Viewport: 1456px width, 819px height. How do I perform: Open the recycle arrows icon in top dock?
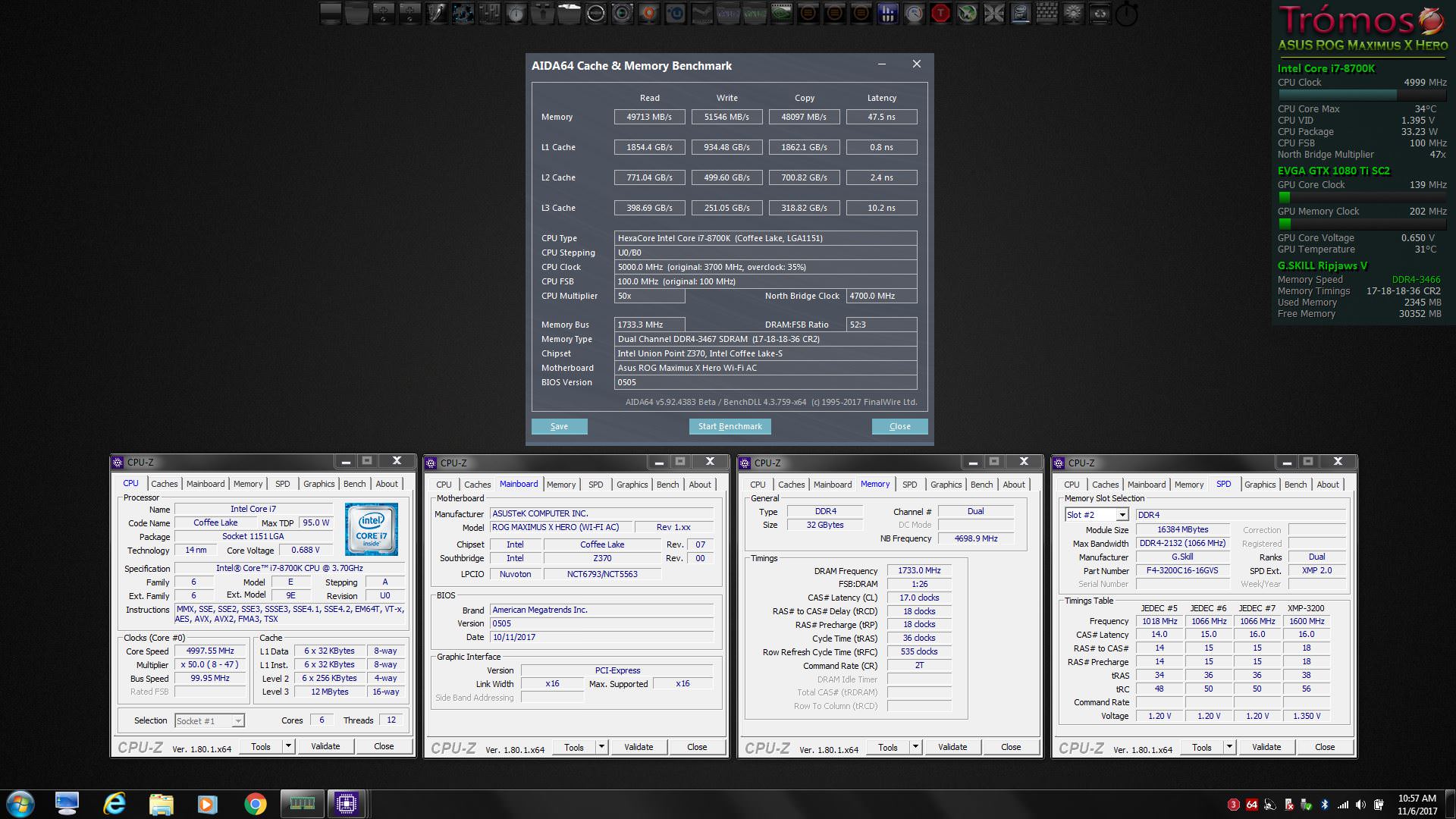pyautogui.click(x=1100, y=14)
